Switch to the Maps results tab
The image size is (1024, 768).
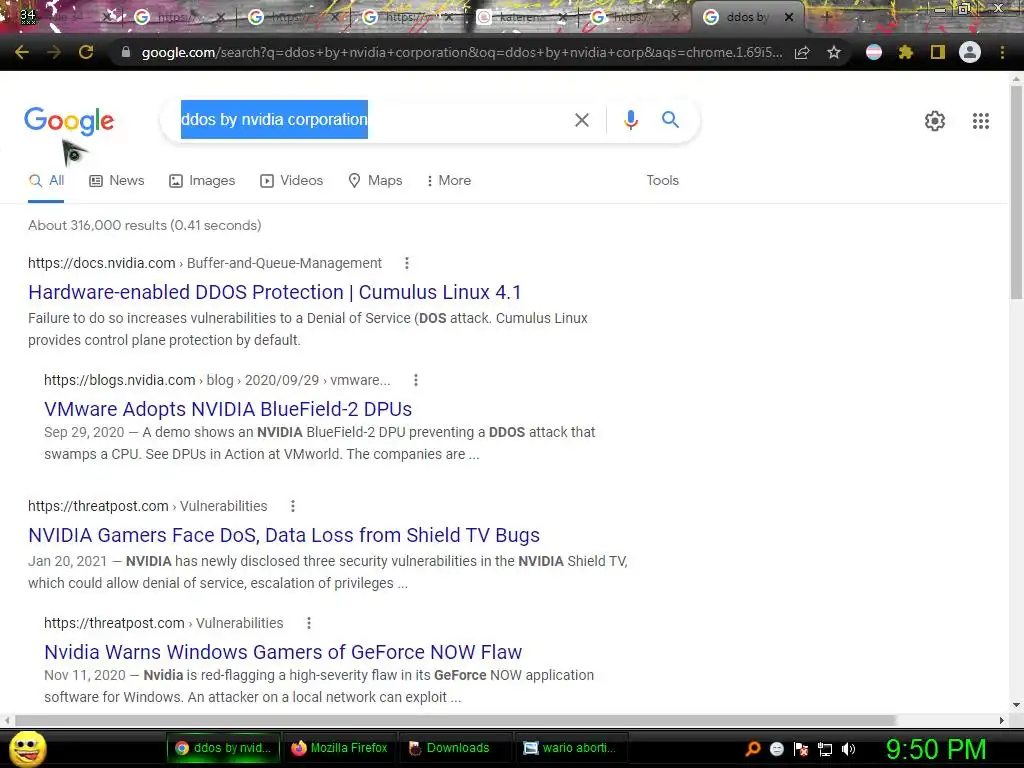(x=375, y=180)
